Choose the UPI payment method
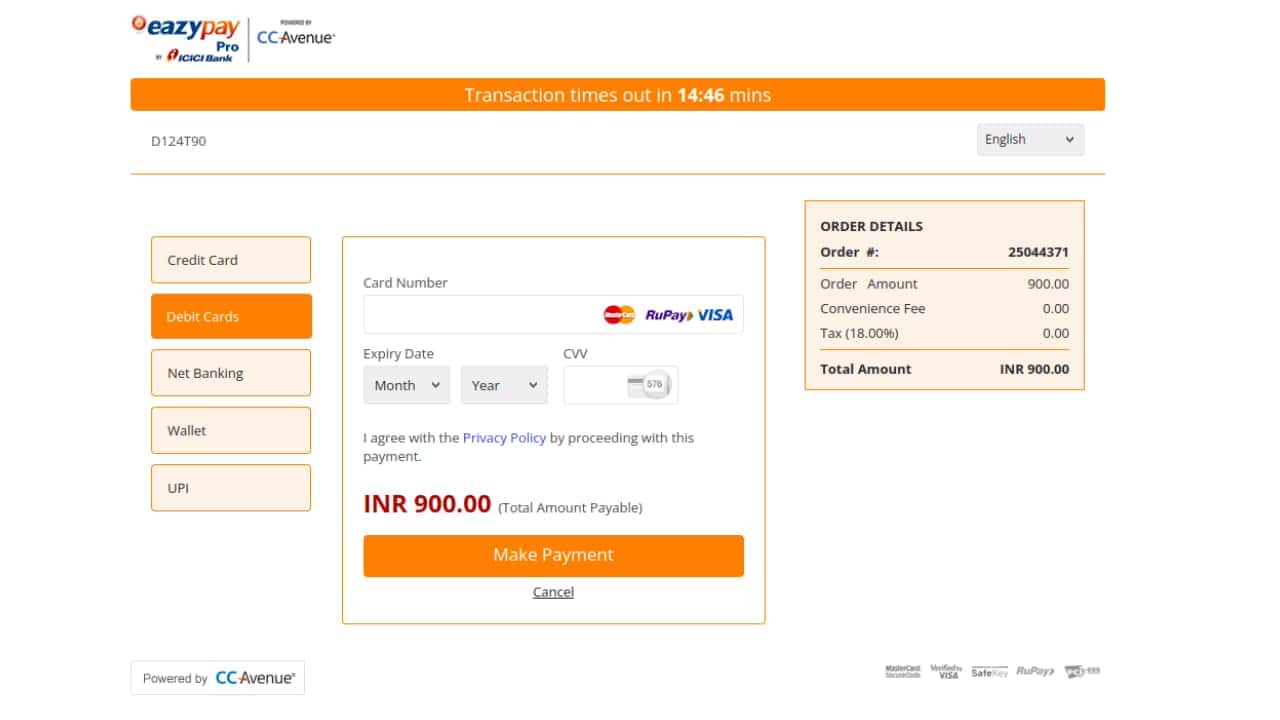 point(231,488)
